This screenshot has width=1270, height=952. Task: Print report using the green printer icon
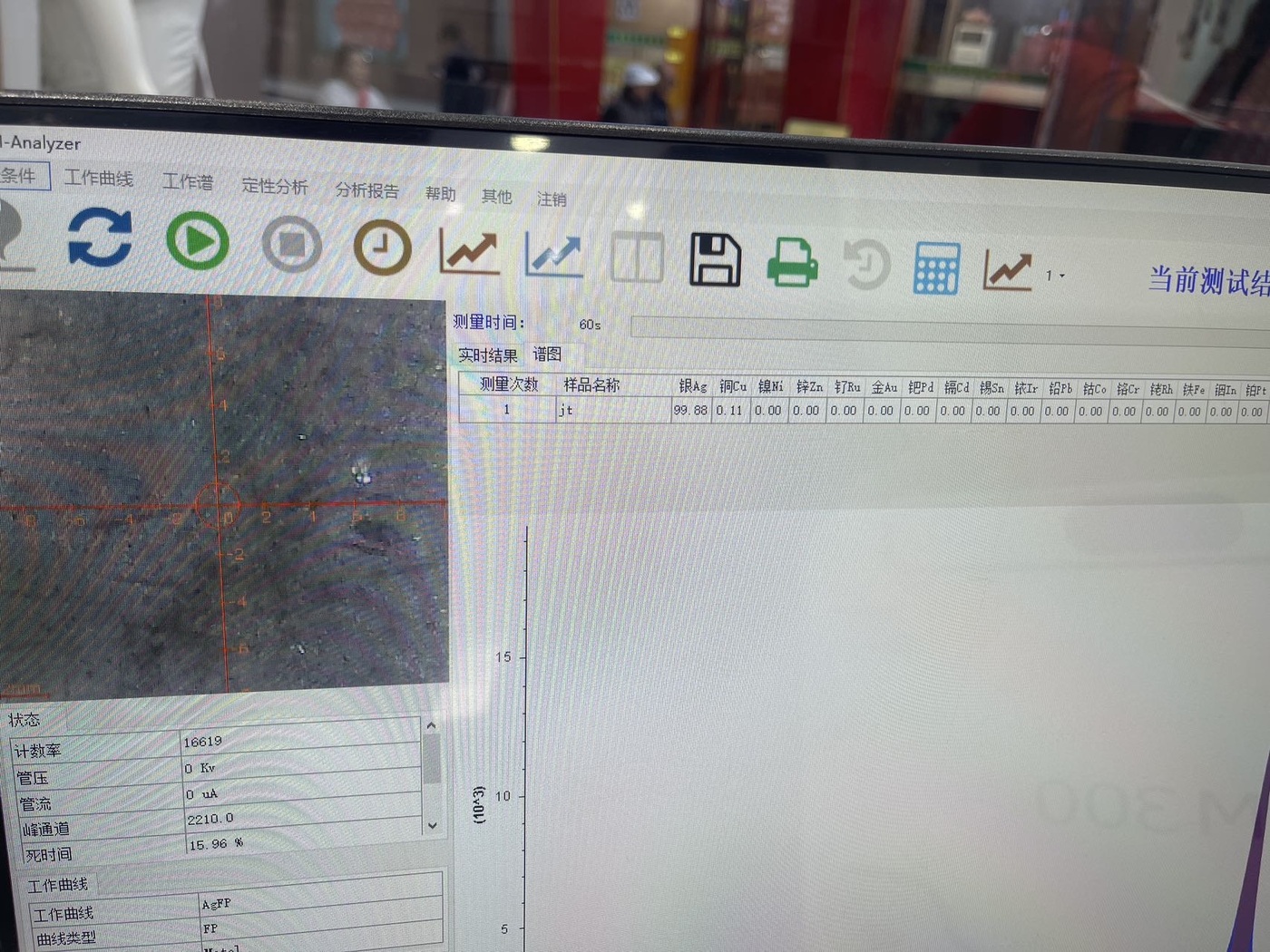point(792,263)
